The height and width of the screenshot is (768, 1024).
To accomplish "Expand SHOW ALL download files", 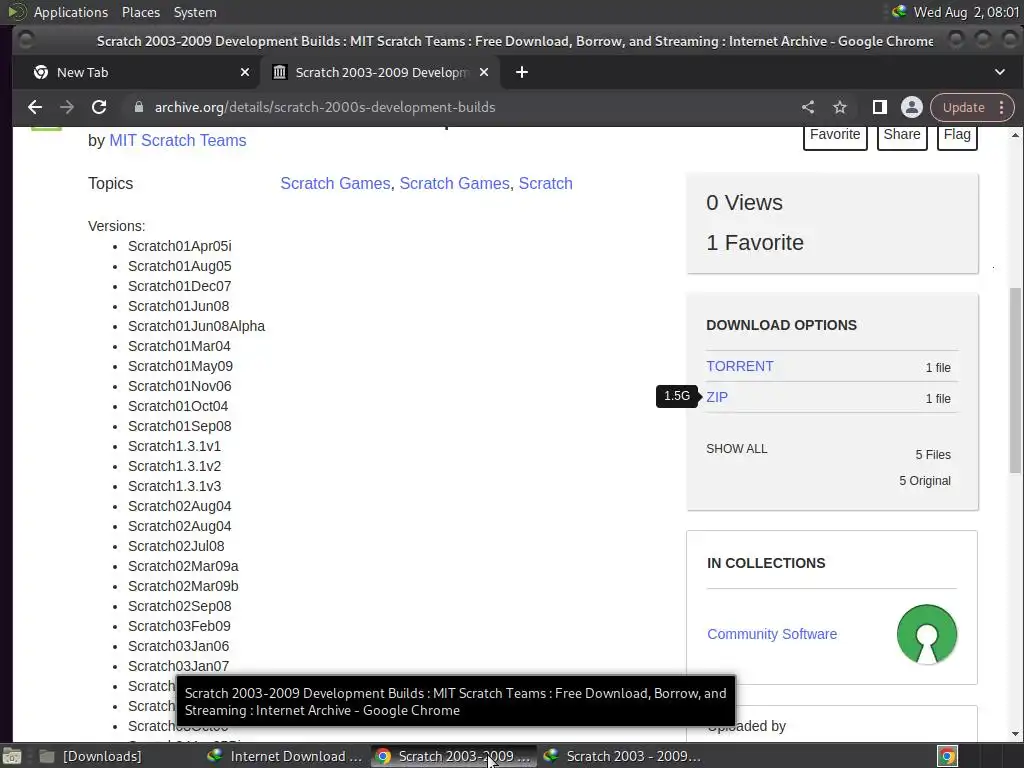I will (737, 449).
